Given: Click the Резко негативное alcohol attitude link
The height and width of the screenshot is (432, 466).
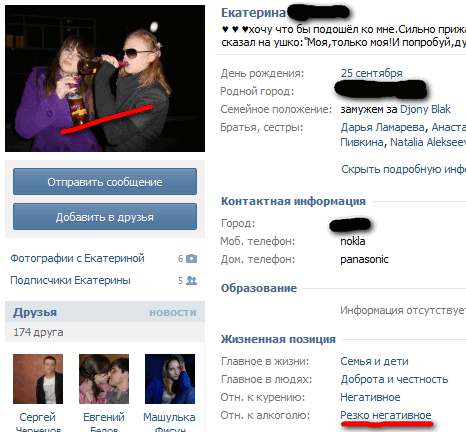Looking at the screenshot, I should pos(386,415).
